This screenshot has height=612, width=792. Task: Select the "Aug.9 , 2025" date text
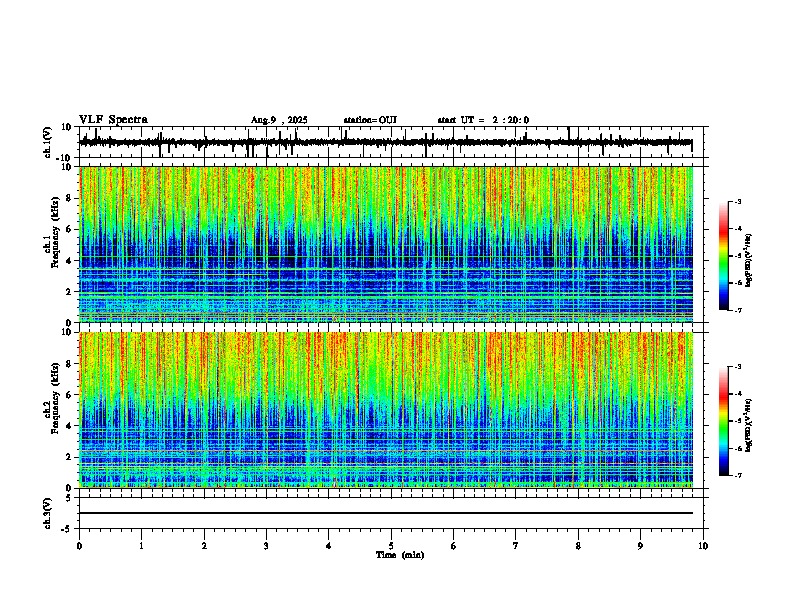pos(279,120)
